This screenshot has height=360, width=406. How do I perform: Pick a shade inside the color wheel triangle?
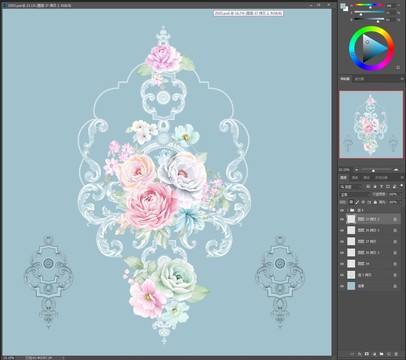coord(373,47)
